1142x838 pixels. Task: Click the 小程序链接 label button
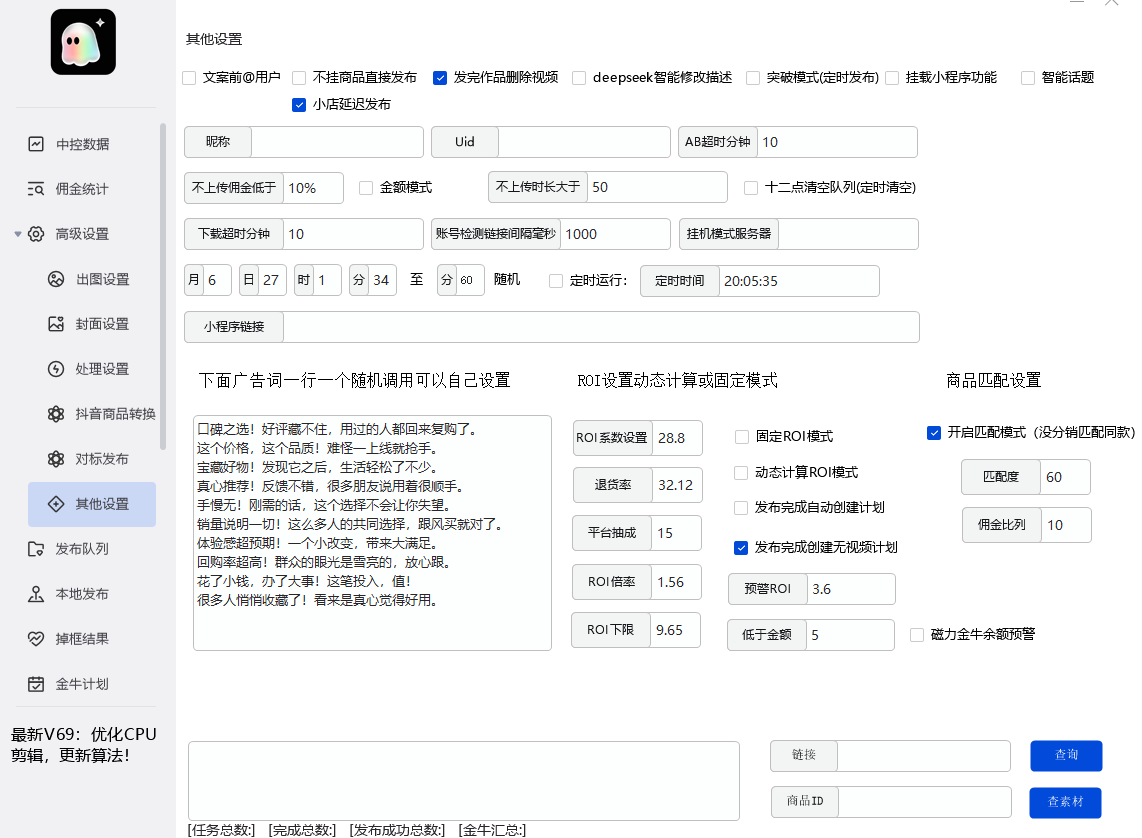pyautogui.click(x=234, y=327)
